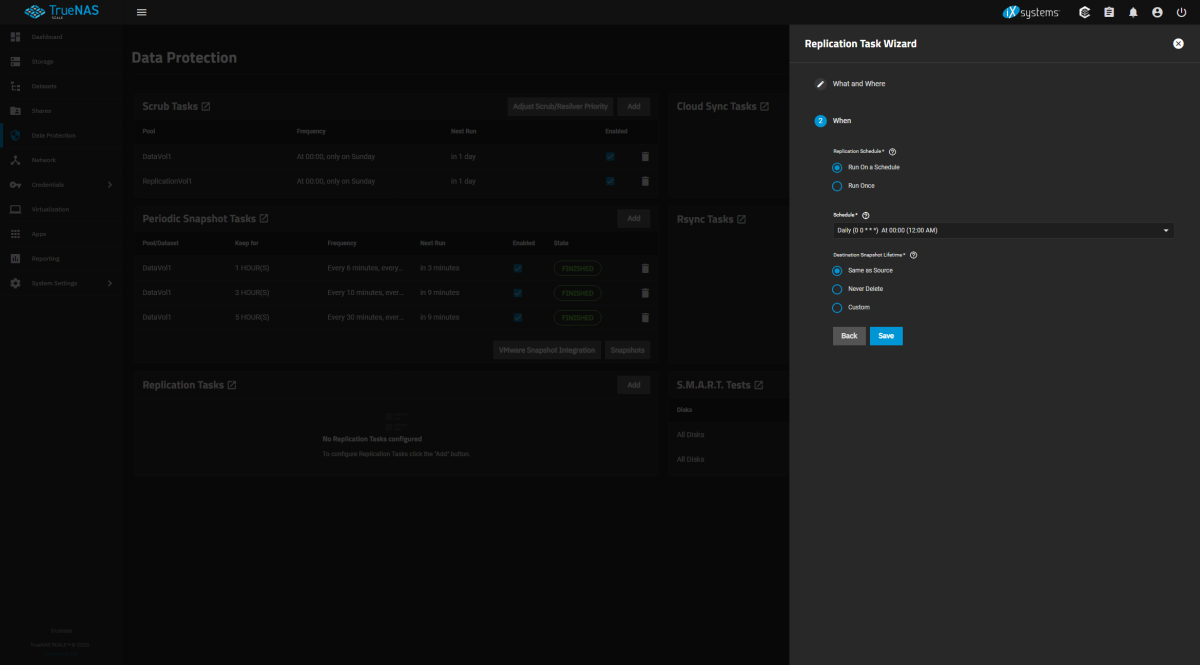Delete the DataVol1 scrub task
Viewport: 1200px width, 665px height.
point(645,157)
